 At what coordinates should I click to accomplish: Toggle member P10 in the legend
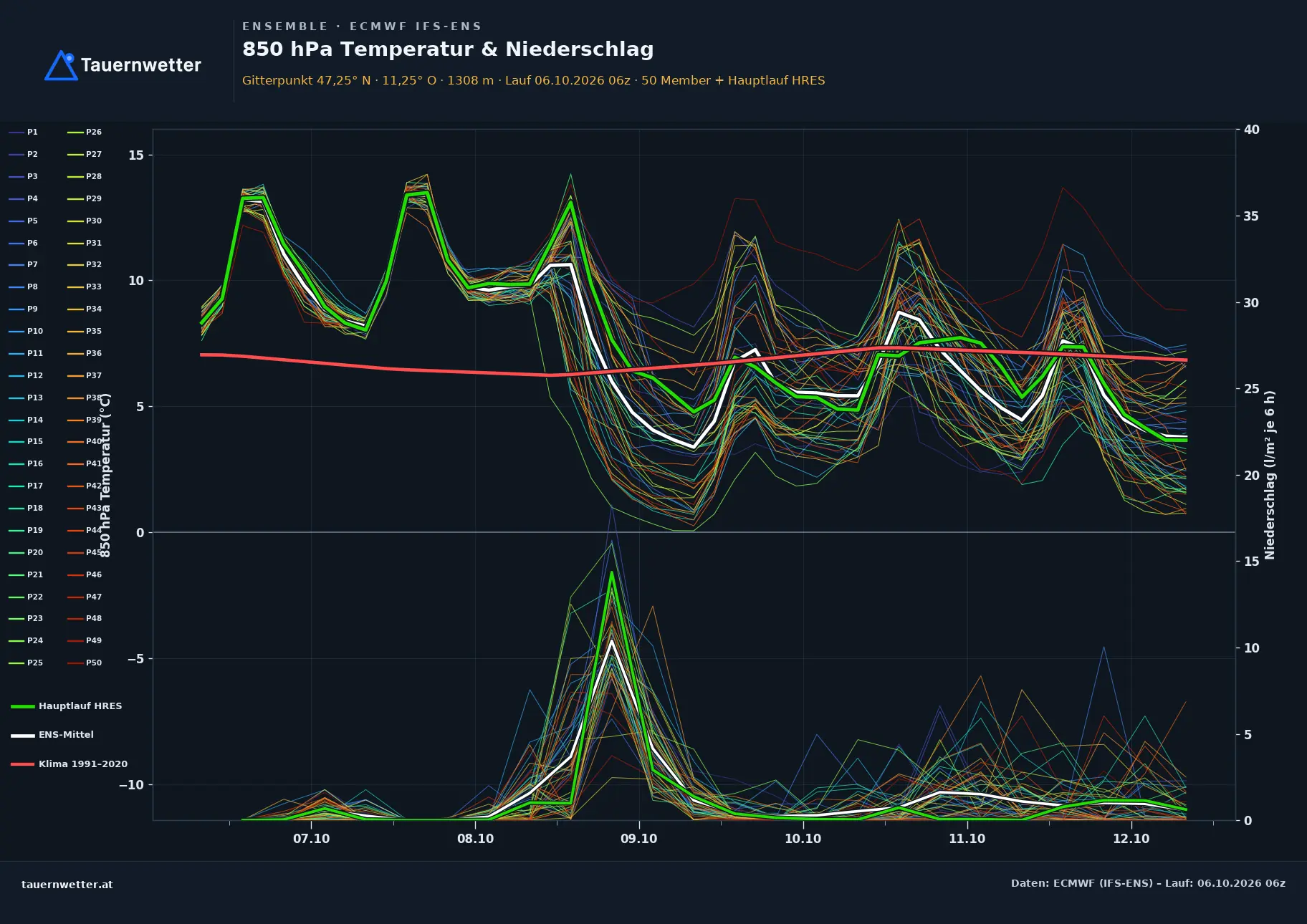(26, 332)
